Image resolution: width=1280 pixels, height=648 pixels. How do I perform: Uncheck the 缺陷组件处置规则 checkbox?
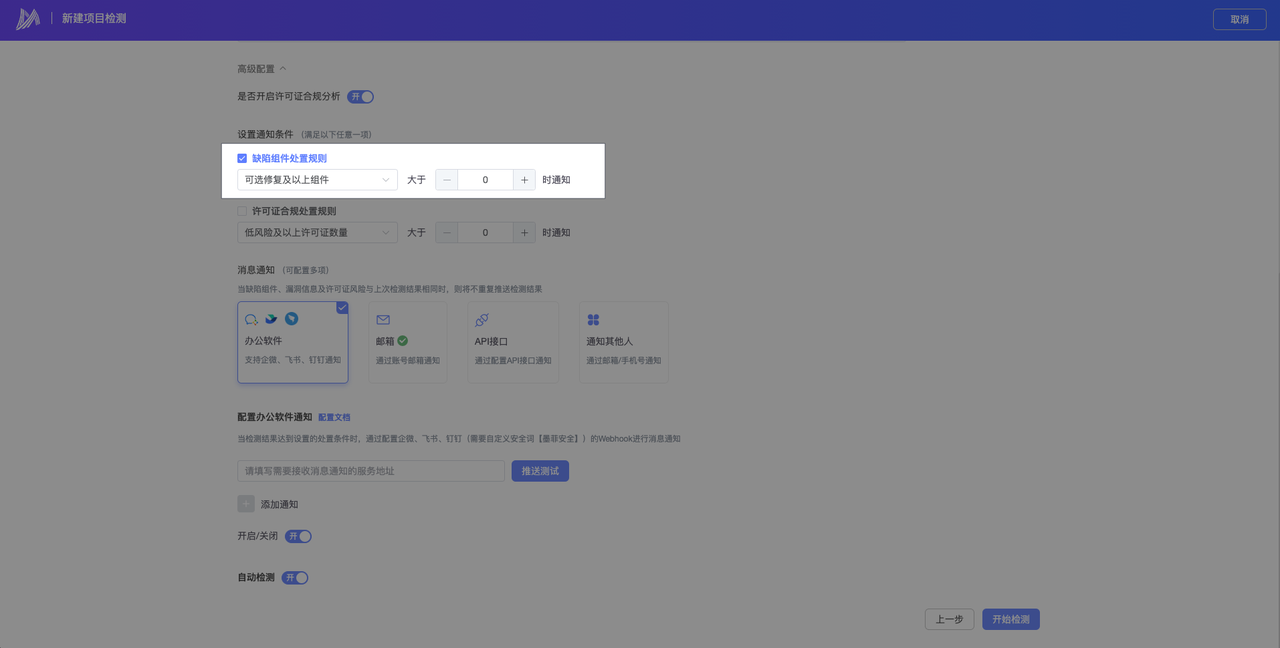pos(242,158)
